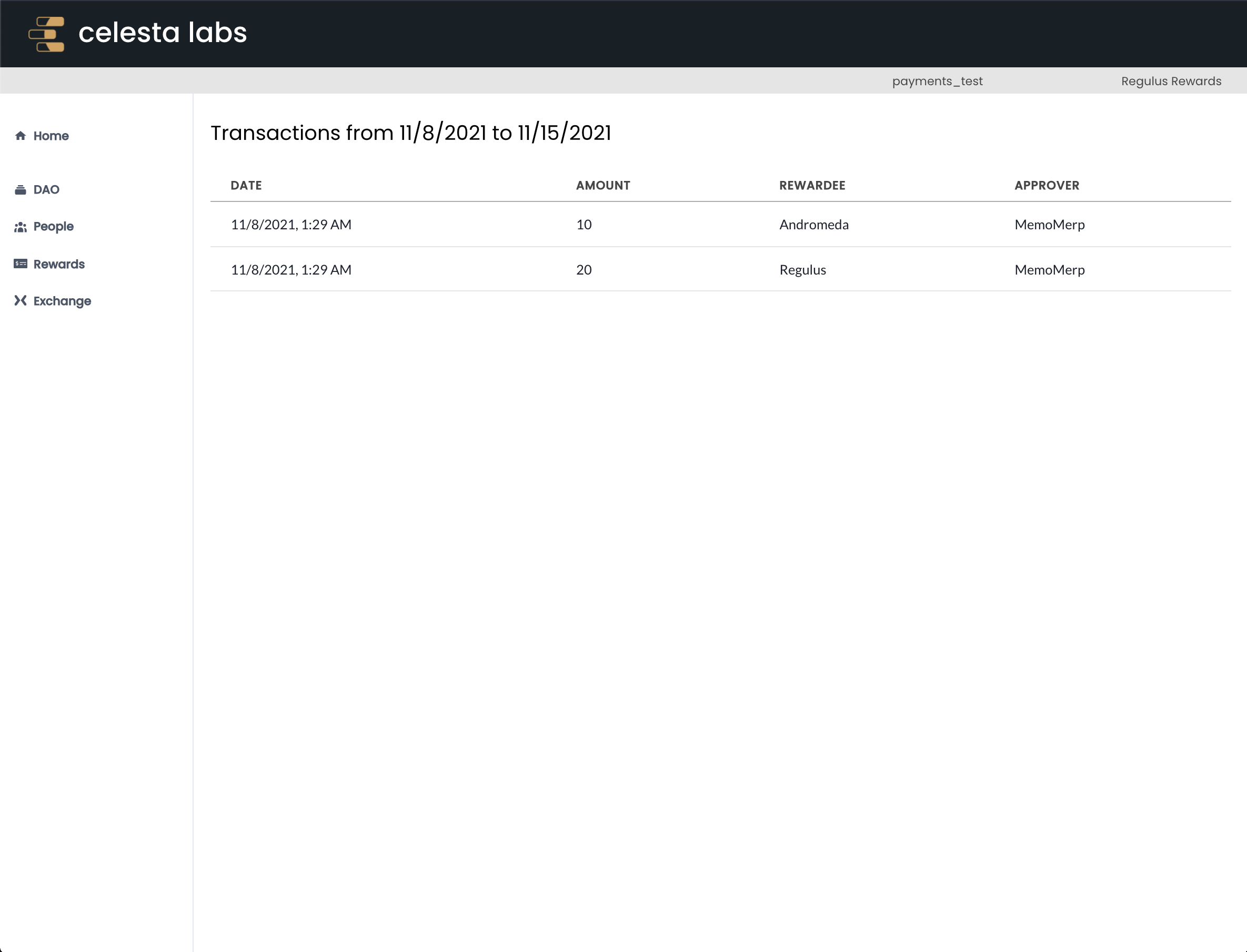Click the Transactions date range heading
The image size is (1247, 952).
(411, 133)
